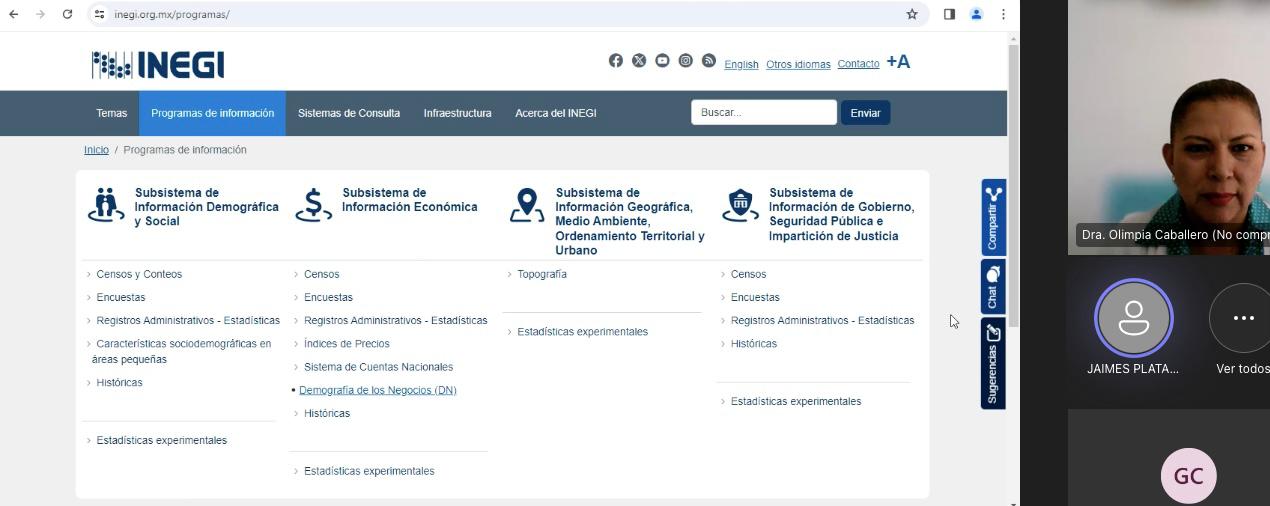Expand Topografía item
This screenshot has width=1270, height=506.
pyautogui.click(x=541, y=274)
